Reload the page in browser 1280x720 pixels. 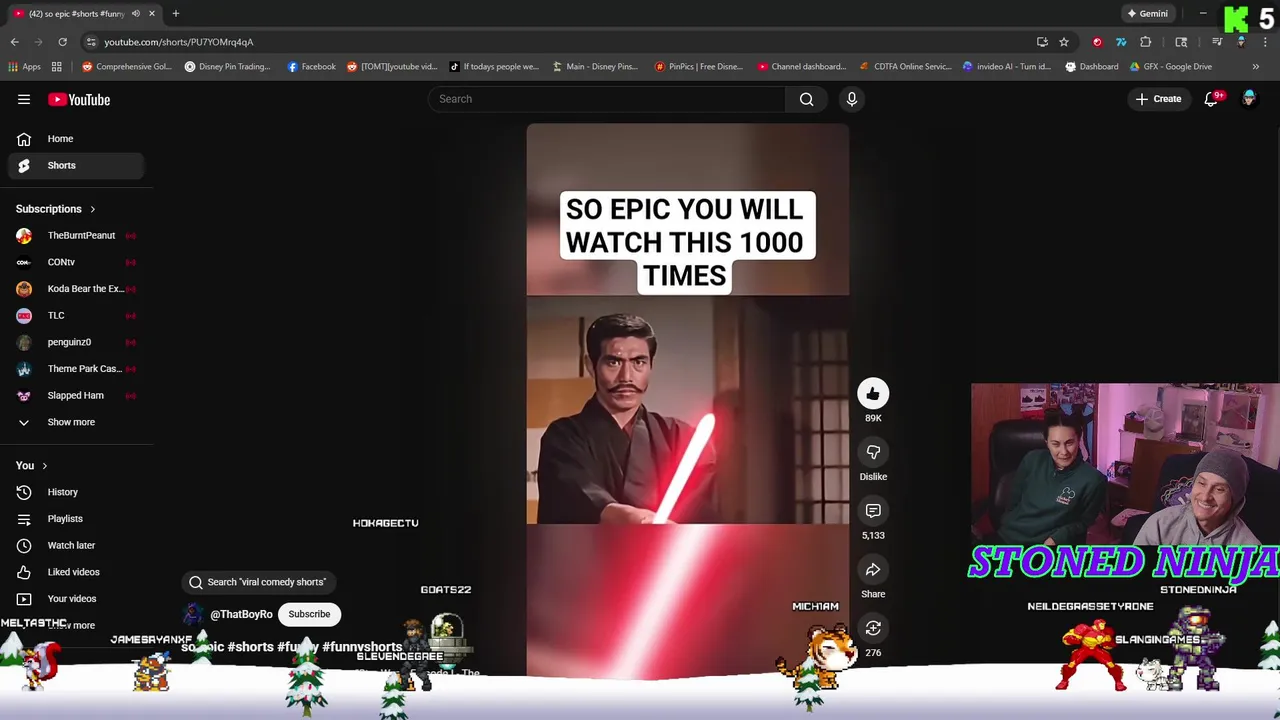[62, 42]
